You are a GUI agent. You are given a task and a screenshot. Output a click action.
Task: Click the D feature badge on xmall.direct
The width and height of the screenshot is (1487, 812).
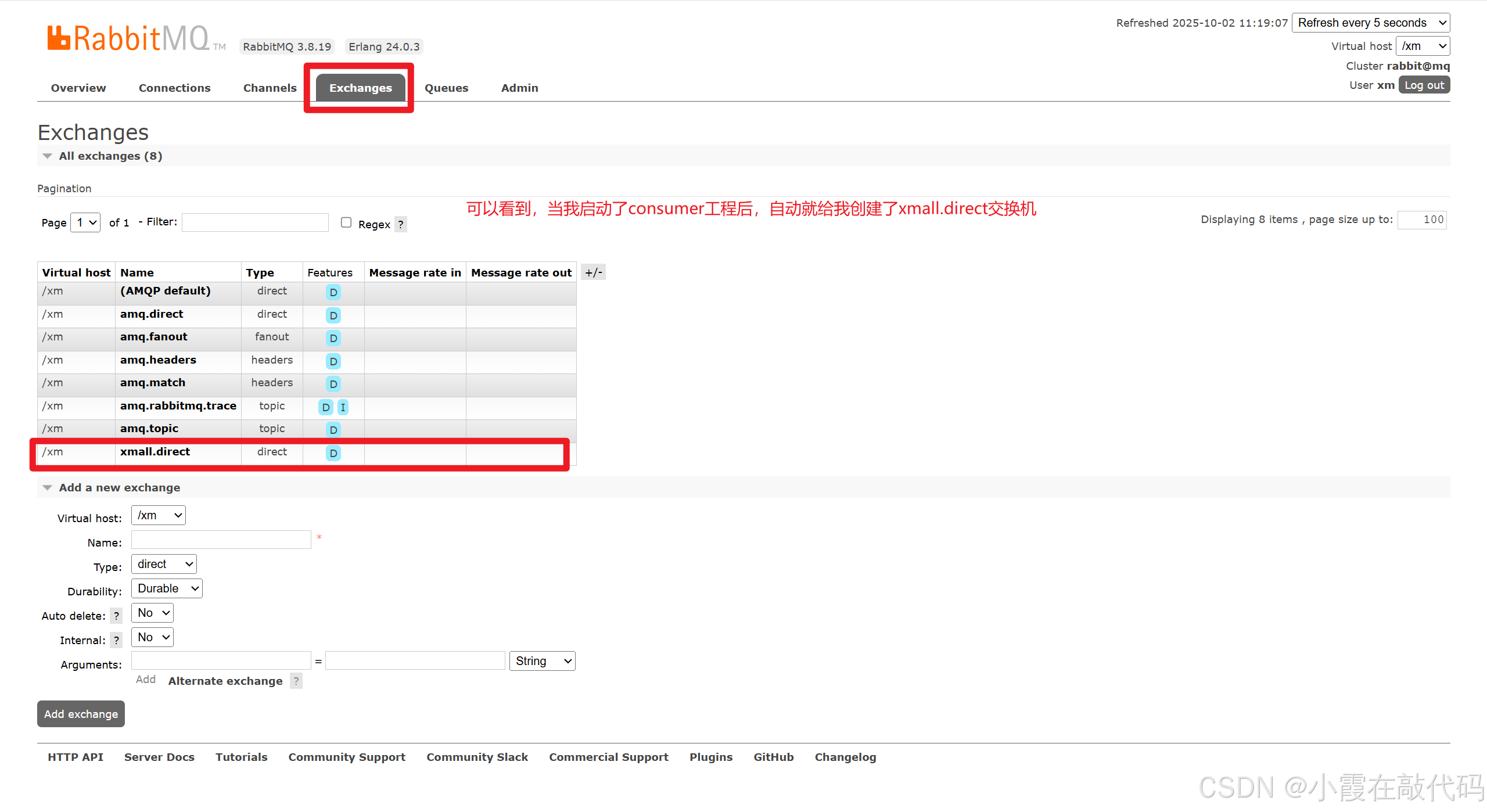coord(333,453)
